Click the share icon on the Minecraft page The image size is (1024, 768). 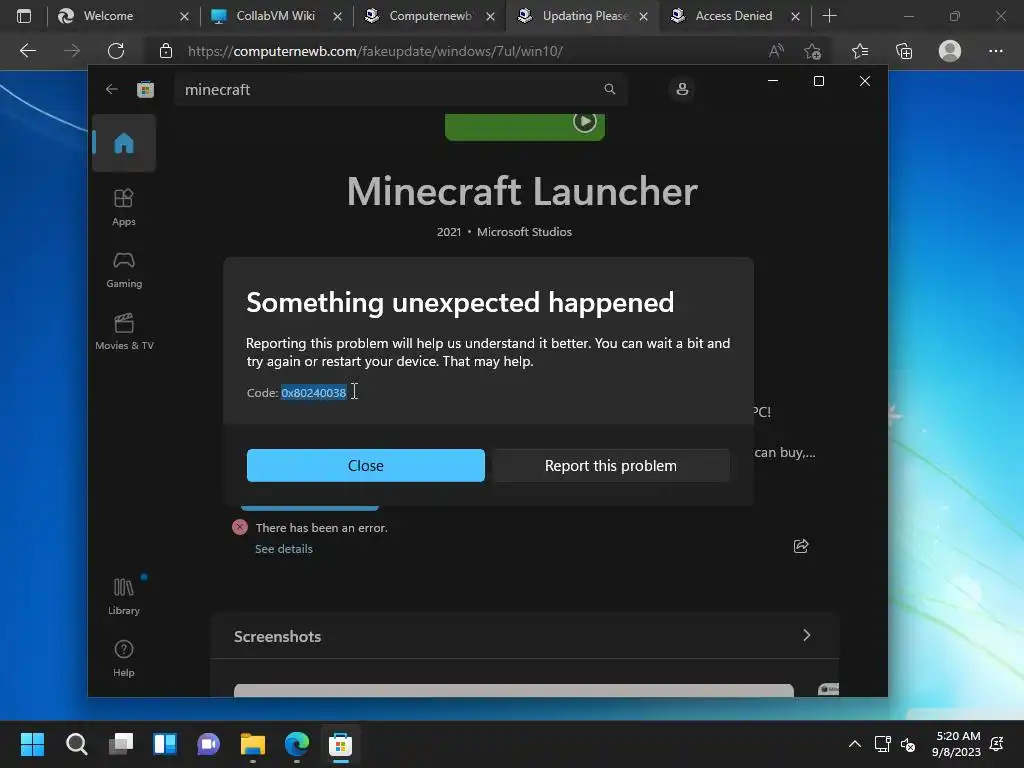click(x=801, y=546)
